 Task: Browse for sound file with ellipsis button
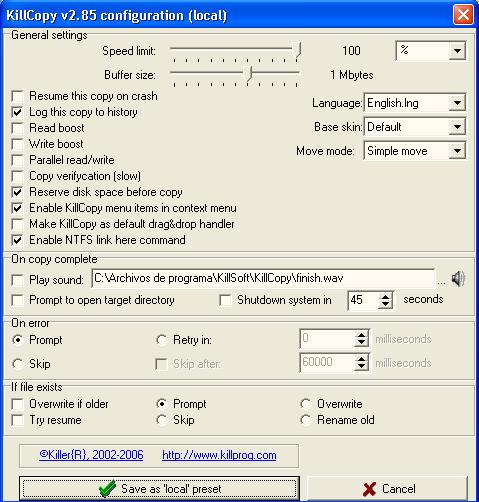point(441,282)
